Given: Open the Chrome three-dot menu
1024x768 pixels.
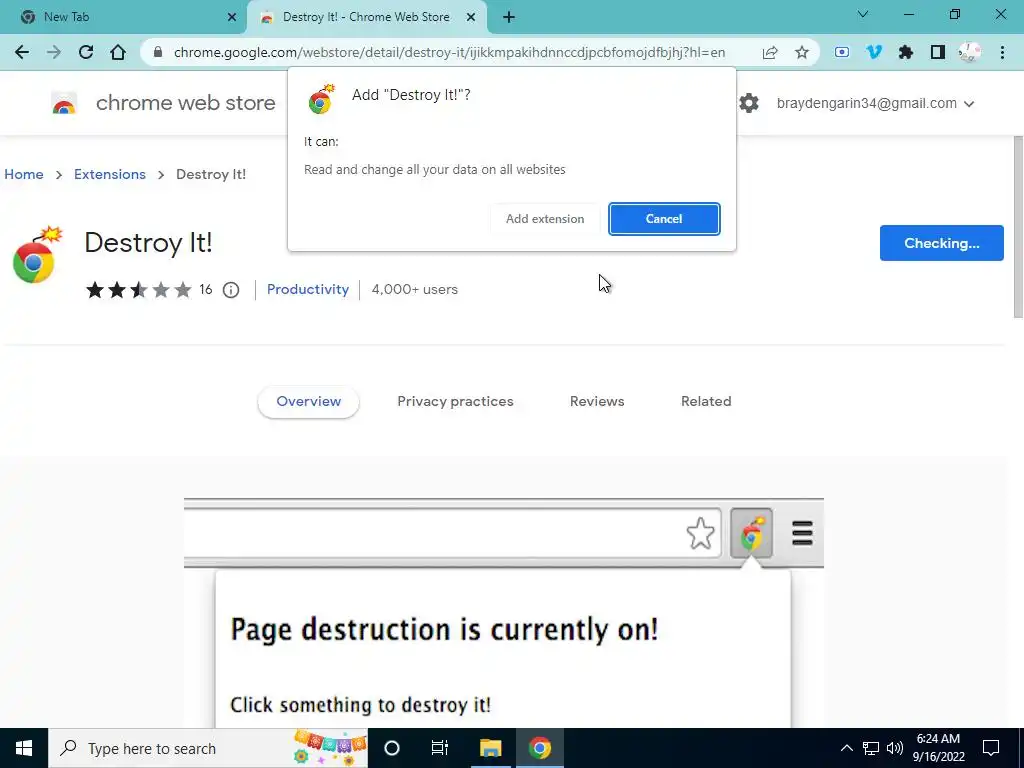Looking at the screenshot, I should (1002, 52).
